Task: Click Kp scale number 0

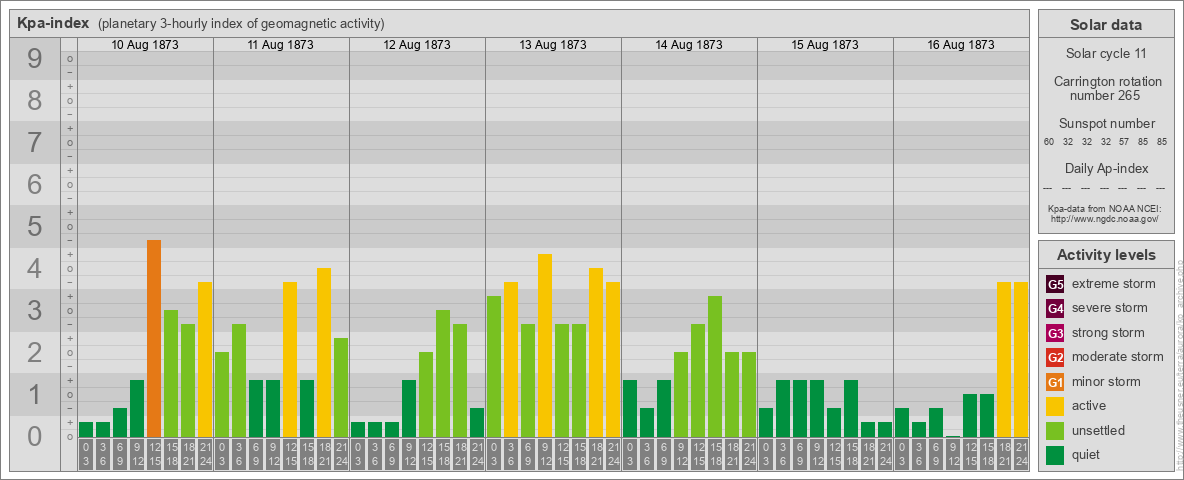Action: [x=35, y=436]
